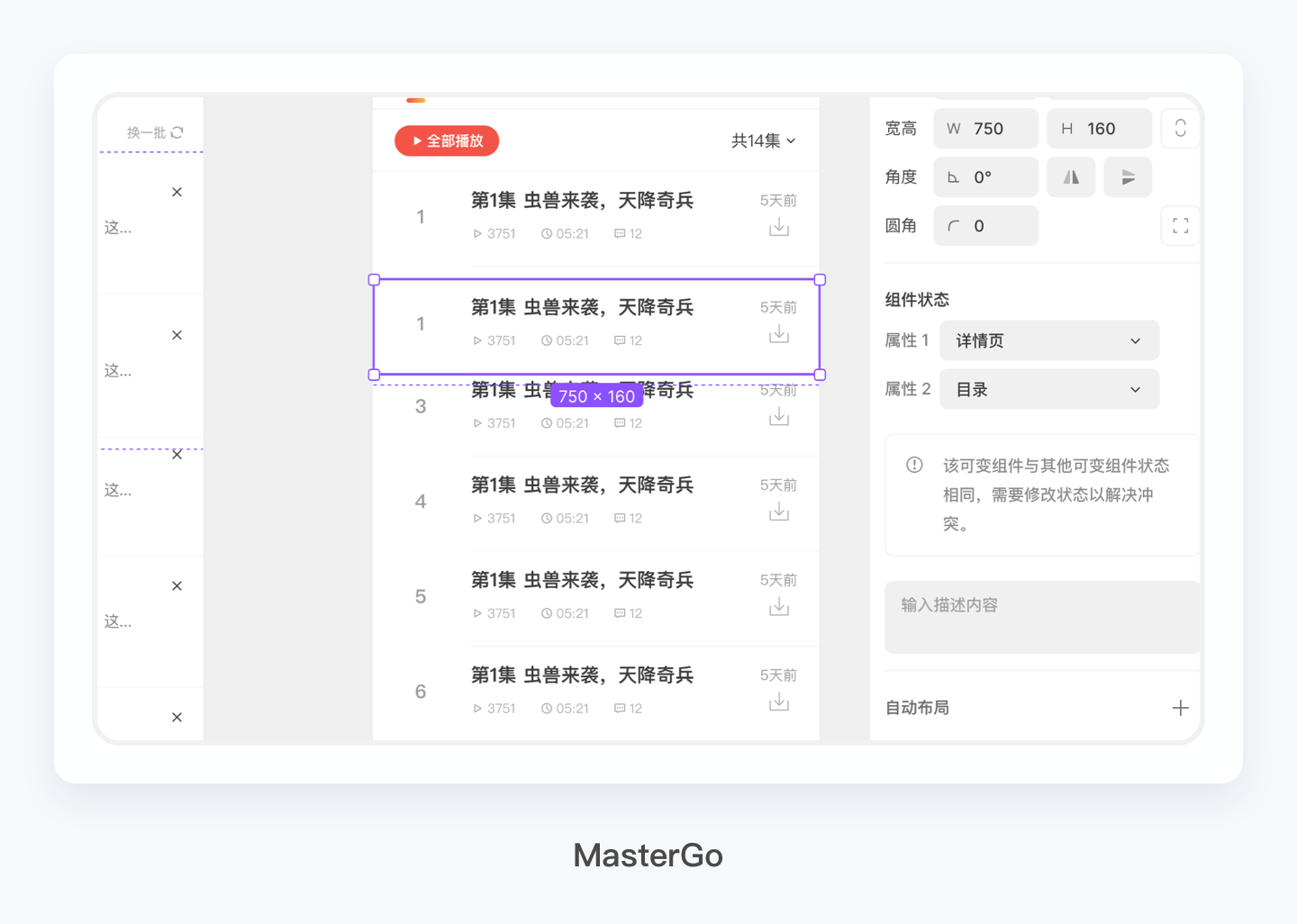Click the download icon on episode 1 row
Screen dimensions: 1297x924
[x=778, y=227]
